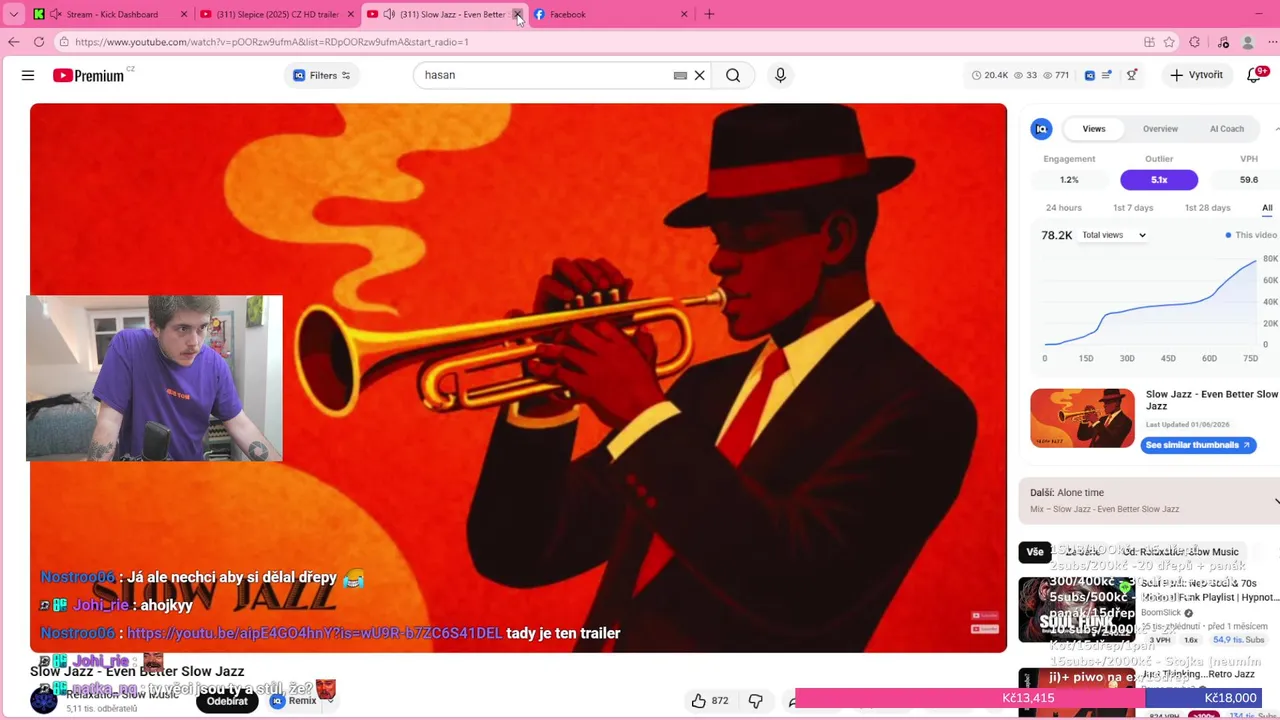The height and width of the screenshot is (720, 1280).
Task: Click Odebírat subscribe button
Action: point(227,701)
